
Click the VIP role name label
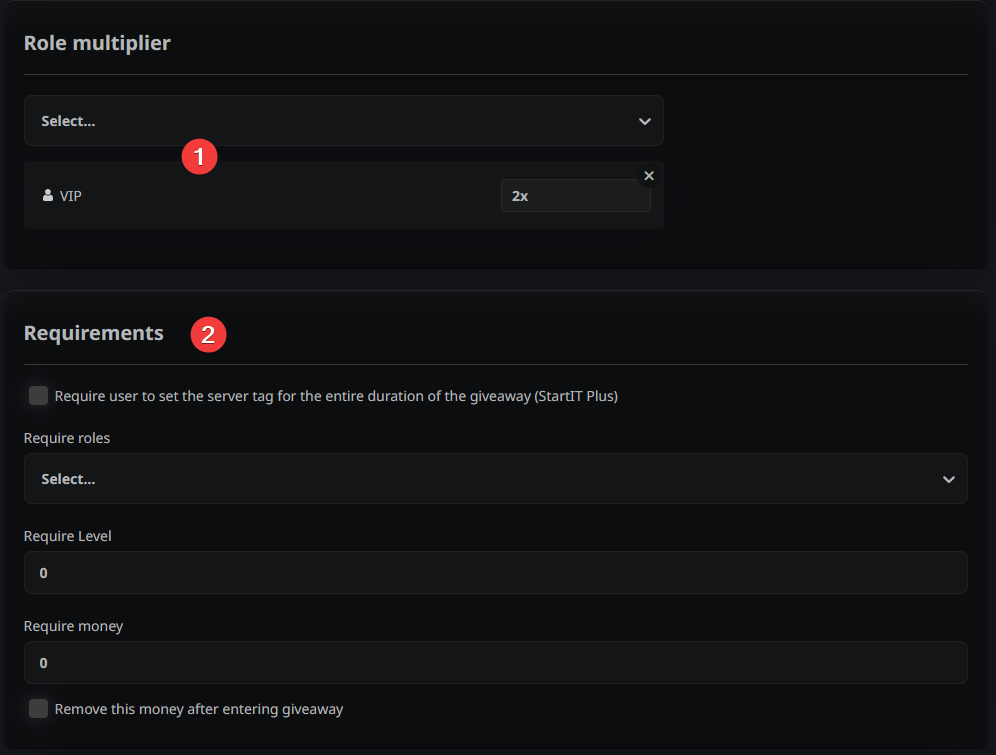pyautogui.click(x=71, y=196)
